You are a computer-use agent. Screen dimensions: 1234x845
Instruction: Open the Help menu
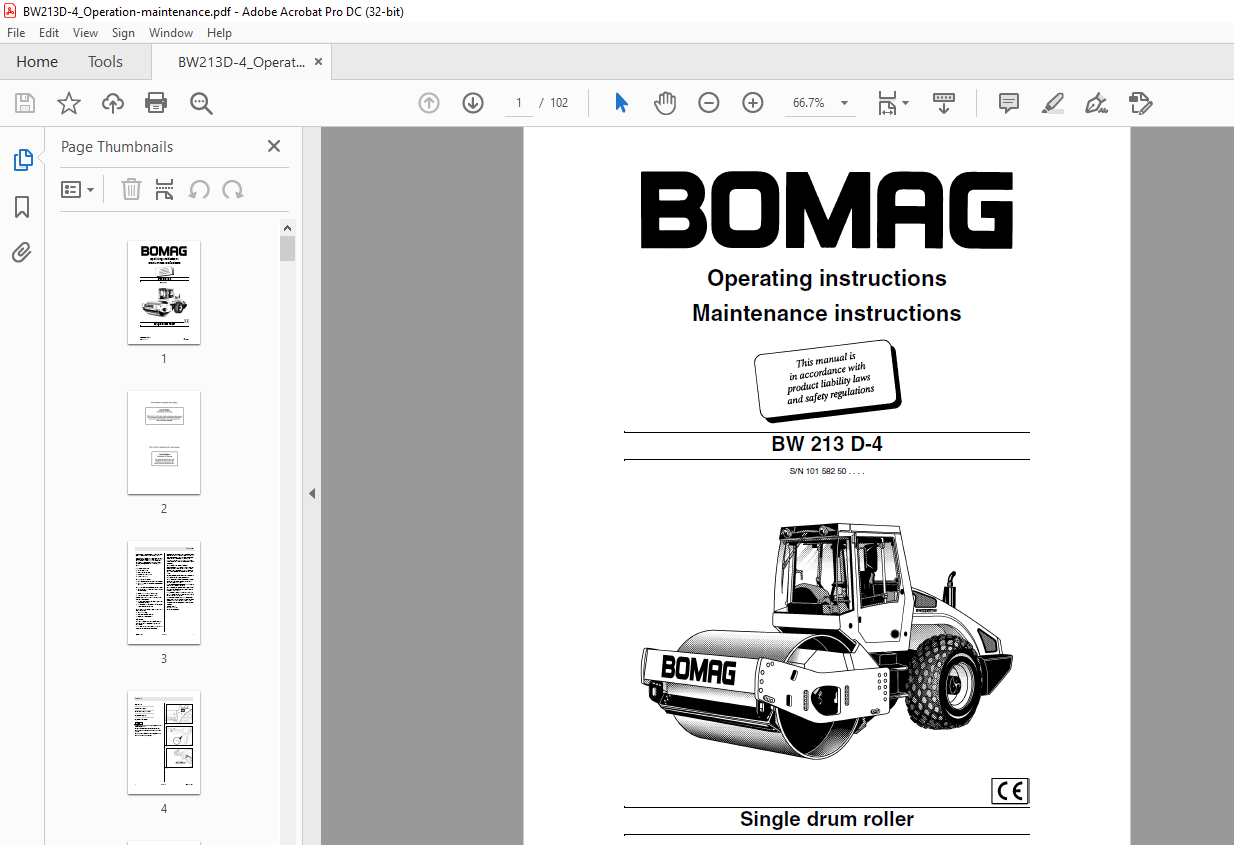[x=219, y=33]
